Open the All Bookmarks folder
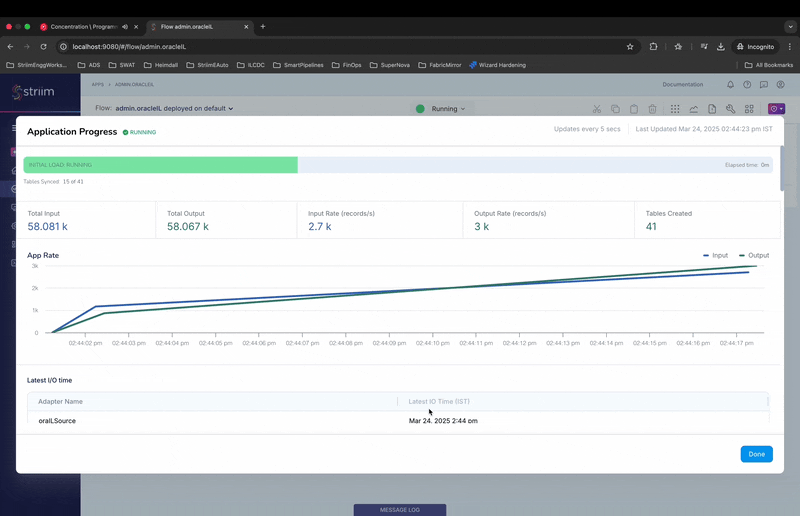The width and height of the screenshot is (800, 516). [x=769, y=65]
